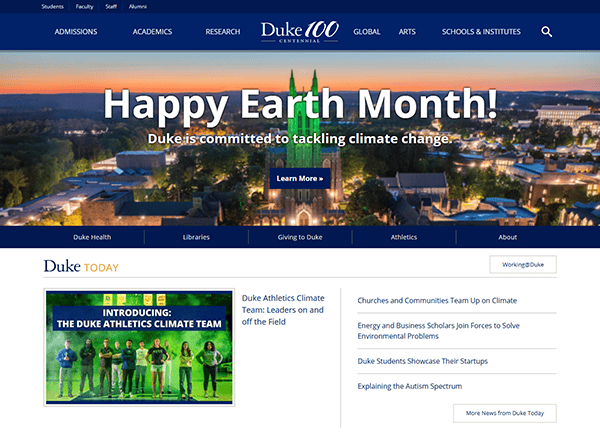Open the Faculty link in top bar
This screenshot has width=600, height=434.
(x=84, y=7)
